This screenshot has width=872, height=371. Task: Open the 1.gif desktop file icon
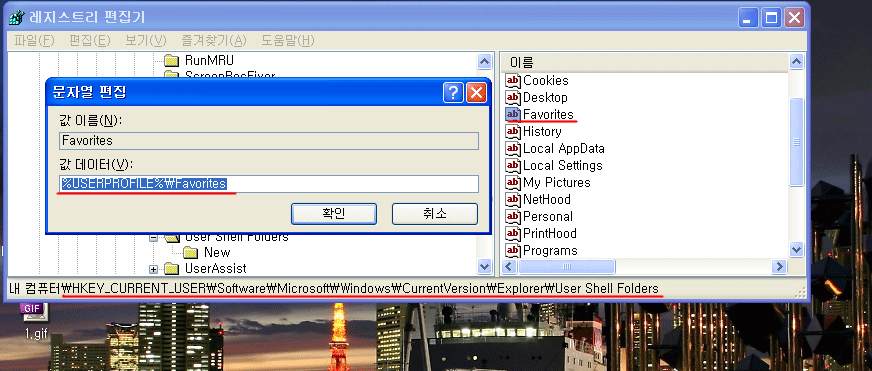(x=34, y=314)
